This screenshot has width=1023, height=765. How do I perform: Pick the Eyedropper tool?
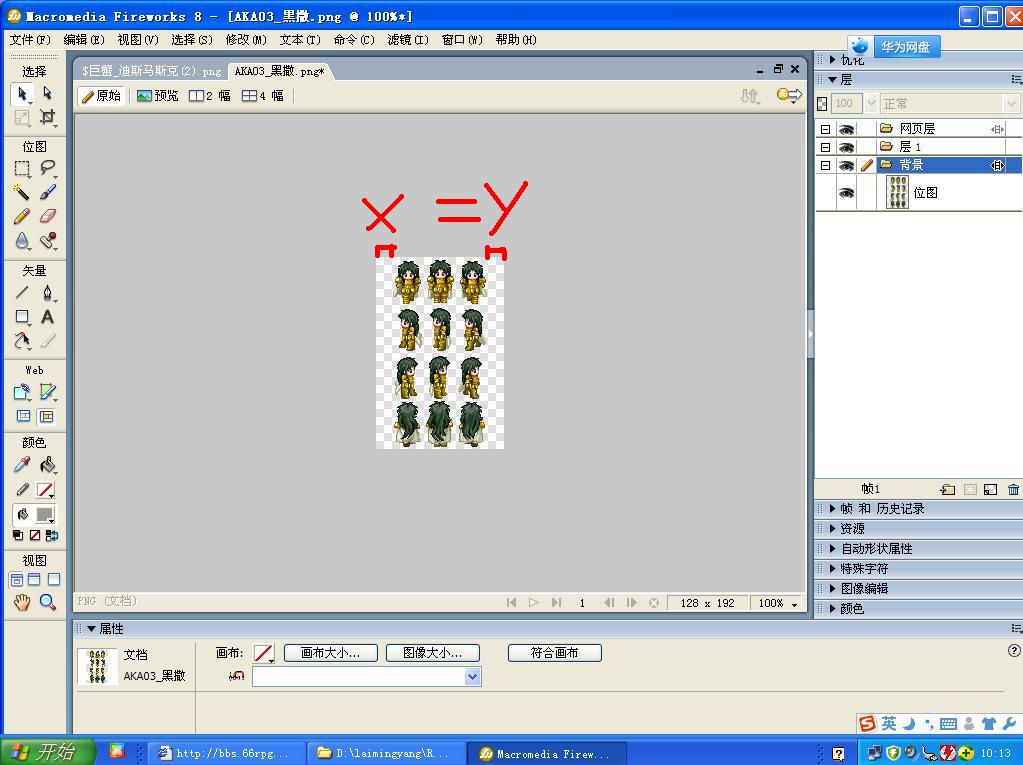point(22,465)
